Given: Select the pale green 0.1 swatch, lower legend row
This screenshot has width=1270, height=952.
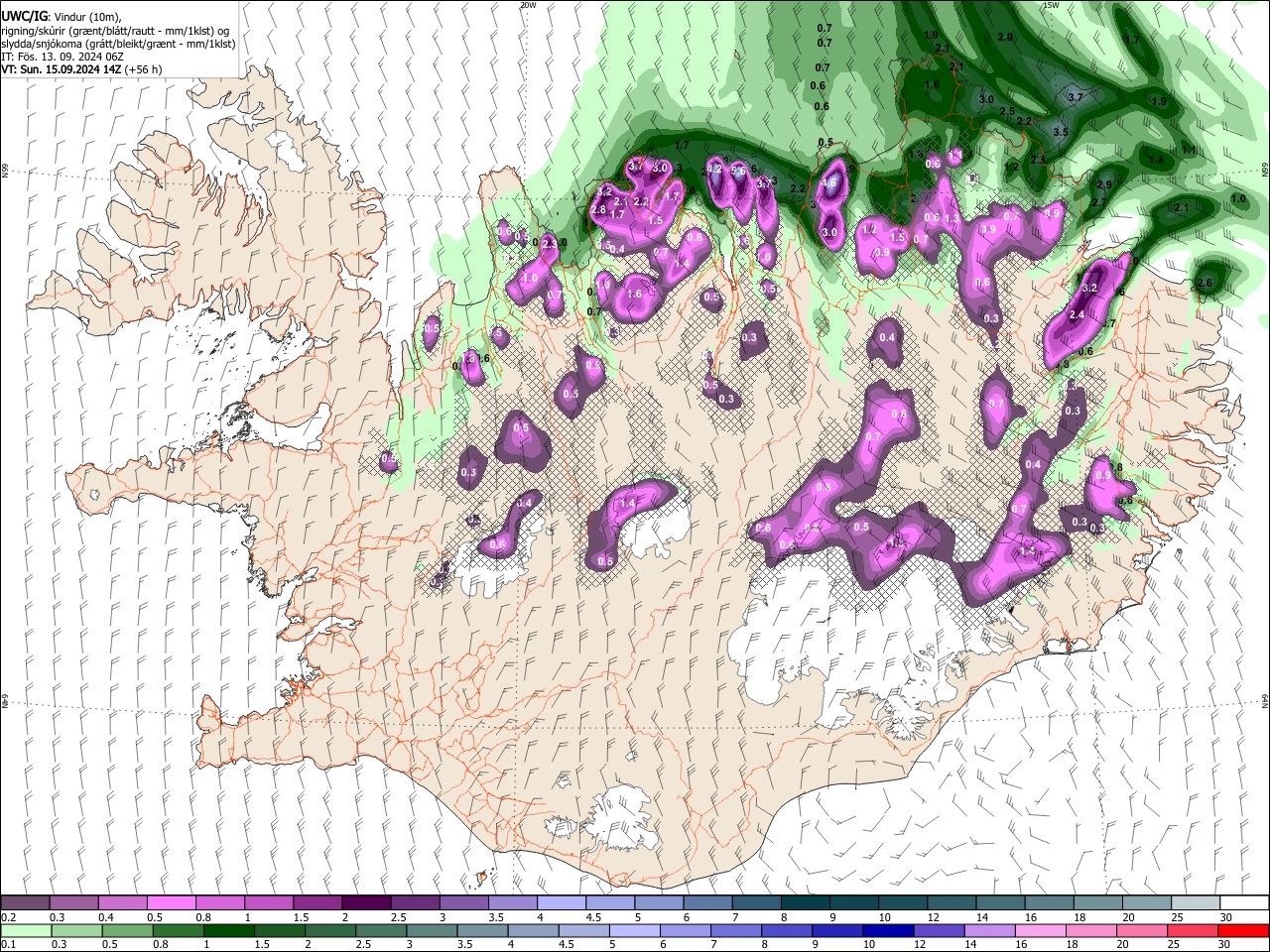Looking at the screenshot, I should tap(26, 931).
